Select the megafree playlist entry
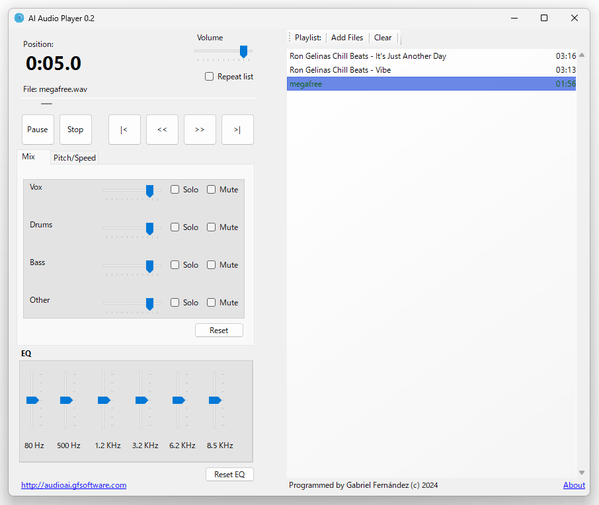Image resolution: width=599 pixels, height=505 pixels. [431, 84]
